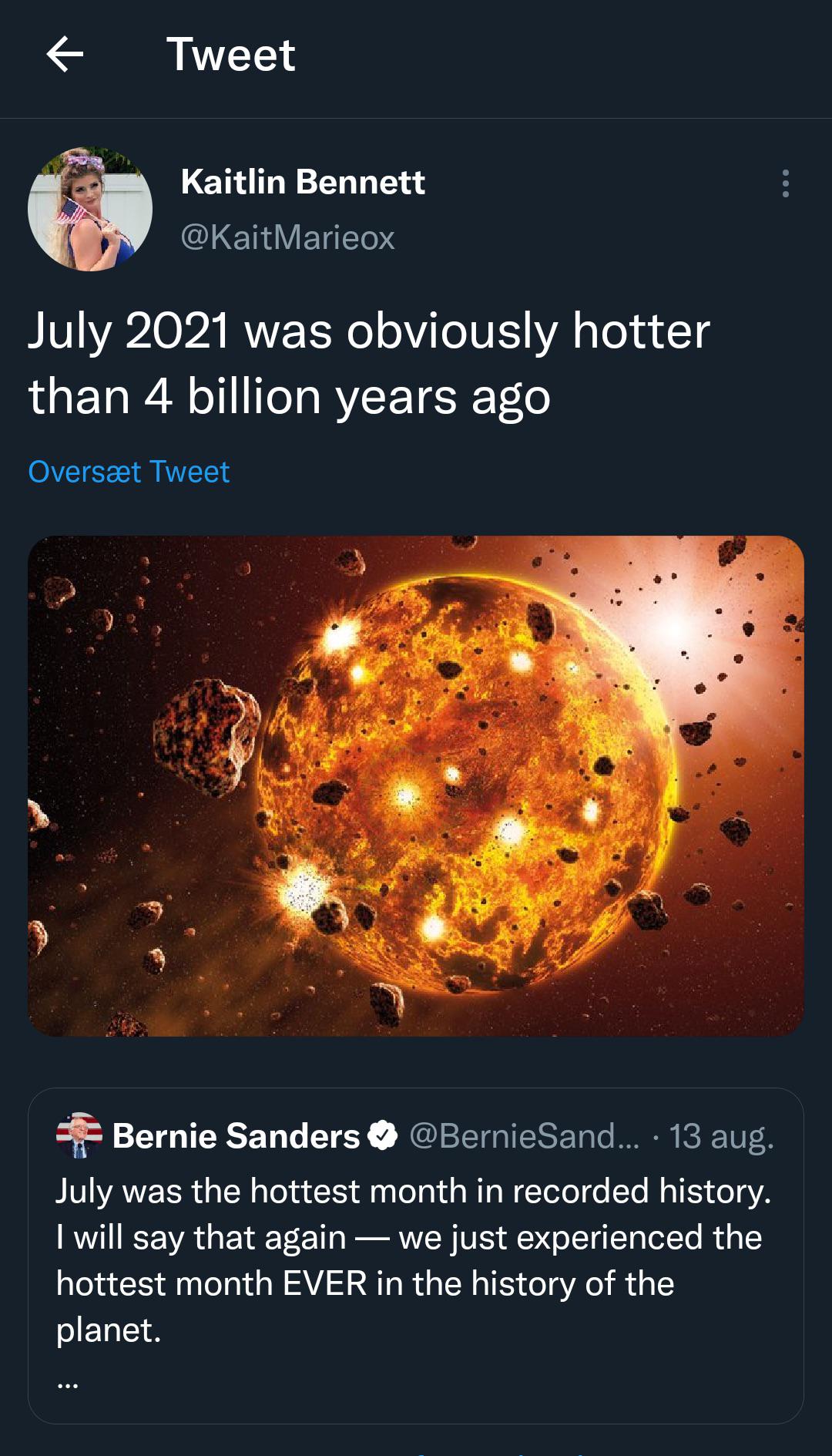
Task: Tap the @BernieSand... handle
Action: coord(524,1135)
